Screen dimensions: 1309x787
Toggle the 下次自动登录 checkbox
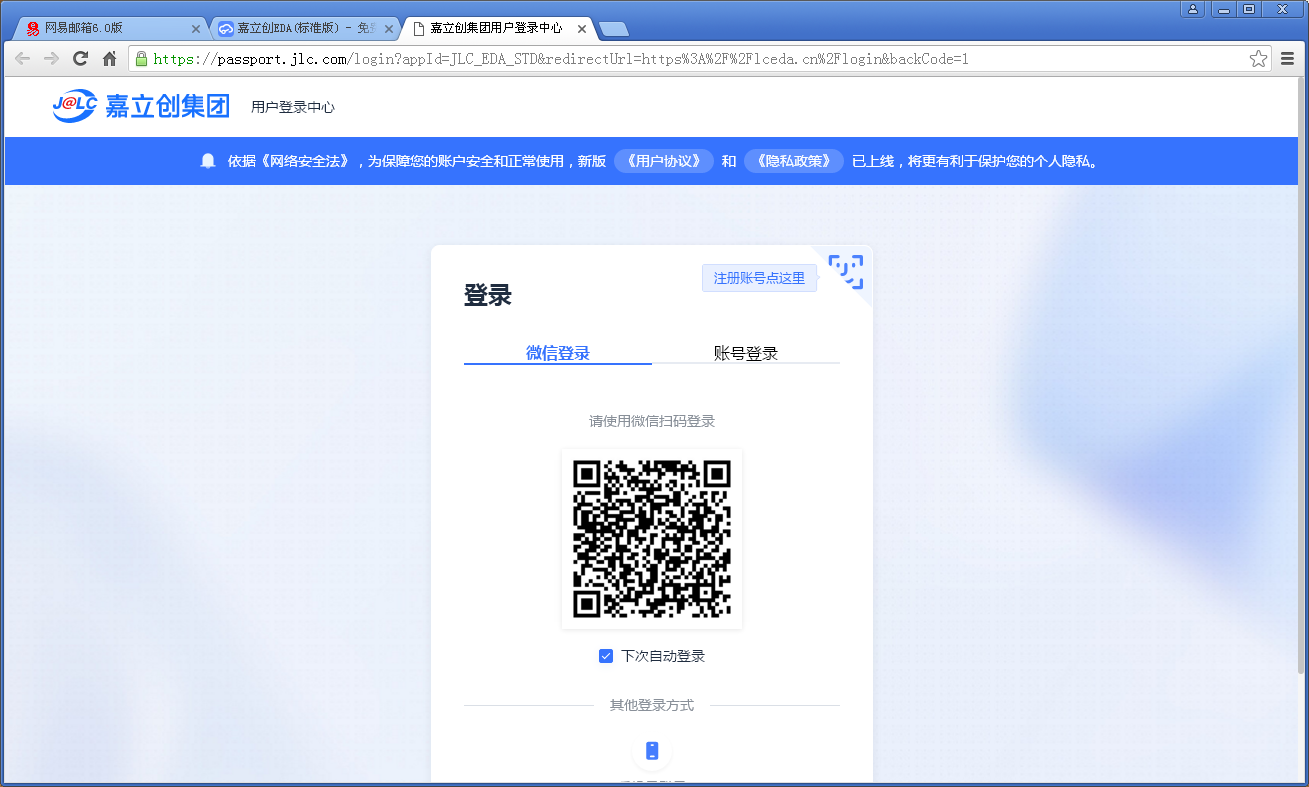coord(606,656)
